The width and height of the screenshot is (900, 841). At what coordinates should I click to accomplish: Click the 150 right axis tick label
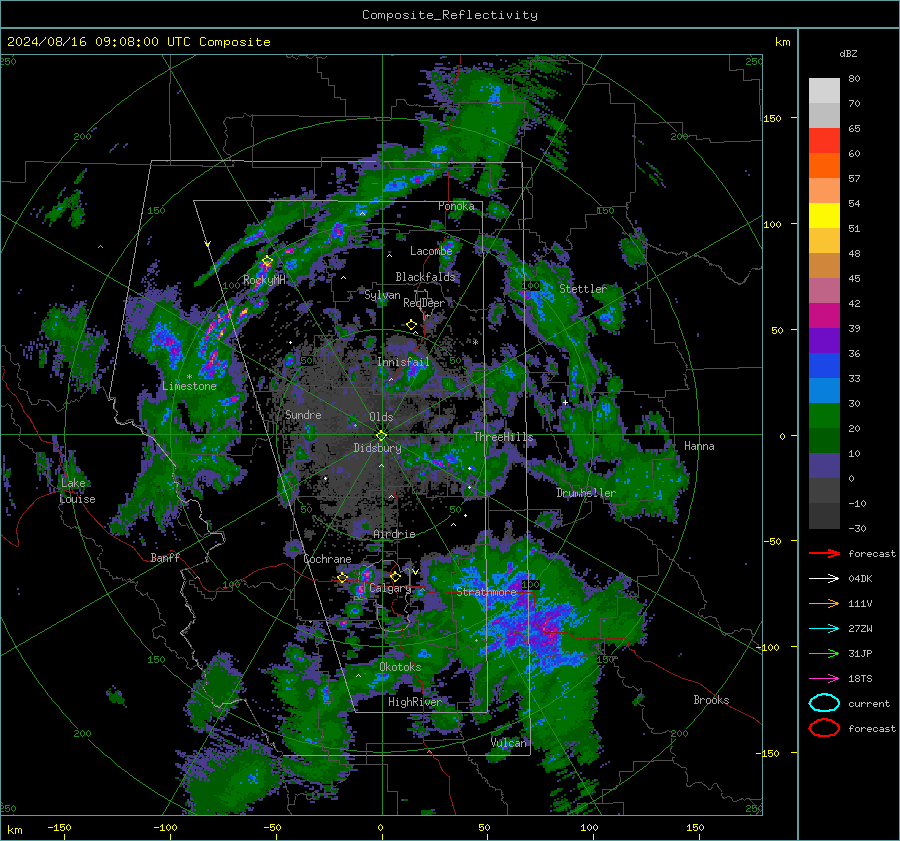[x=772, y=118]
